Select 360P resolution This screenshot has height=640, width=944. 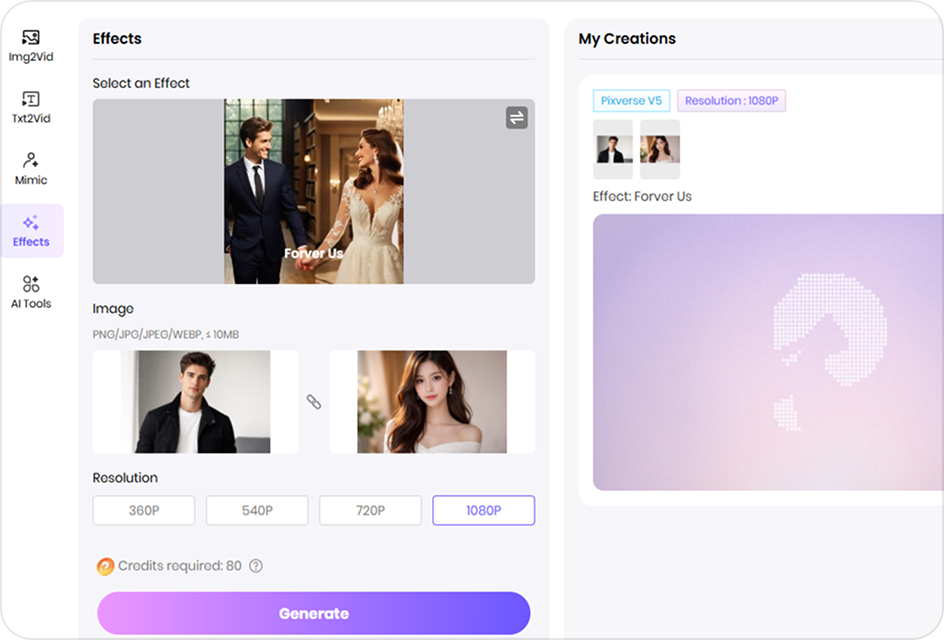pyautogui.click(x=143, y=510)
